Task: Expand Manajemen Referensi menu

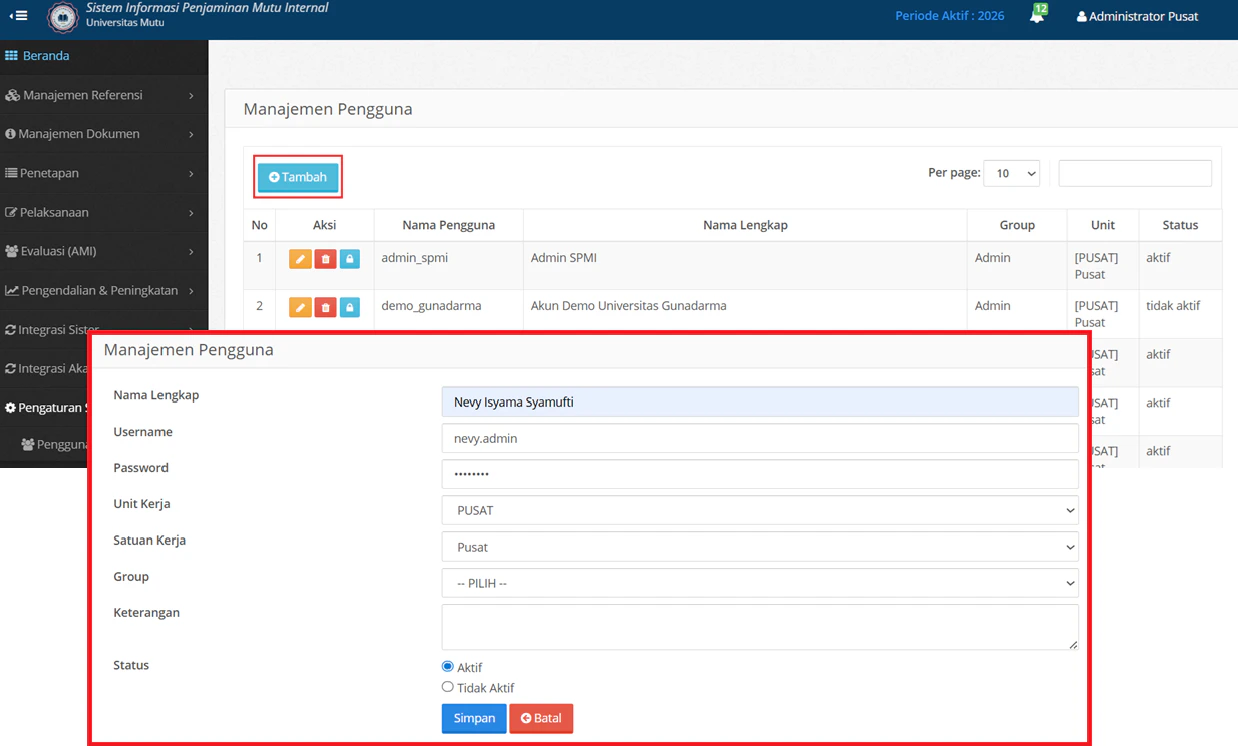Action: point(104,95)
